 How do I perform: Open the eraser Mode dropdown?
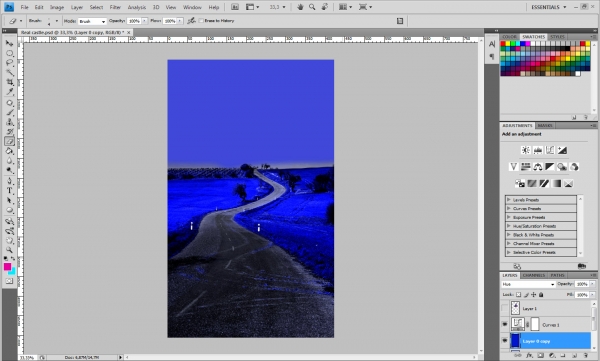92,21
